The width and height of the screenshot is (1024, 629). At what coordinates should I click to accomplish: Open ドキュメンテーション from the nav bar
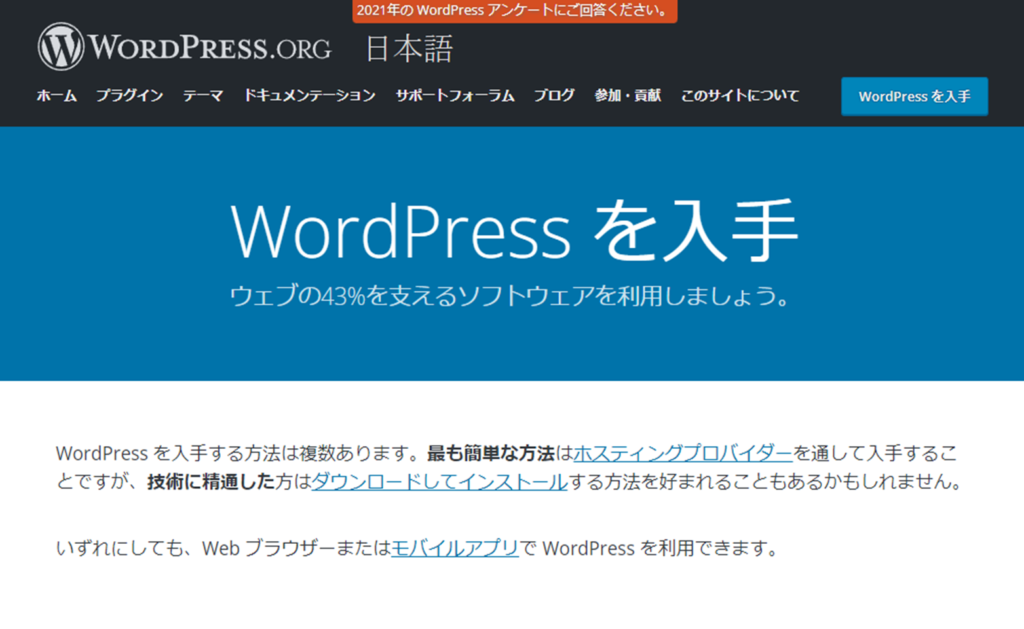pyautogui.click(x=309, y=96)
